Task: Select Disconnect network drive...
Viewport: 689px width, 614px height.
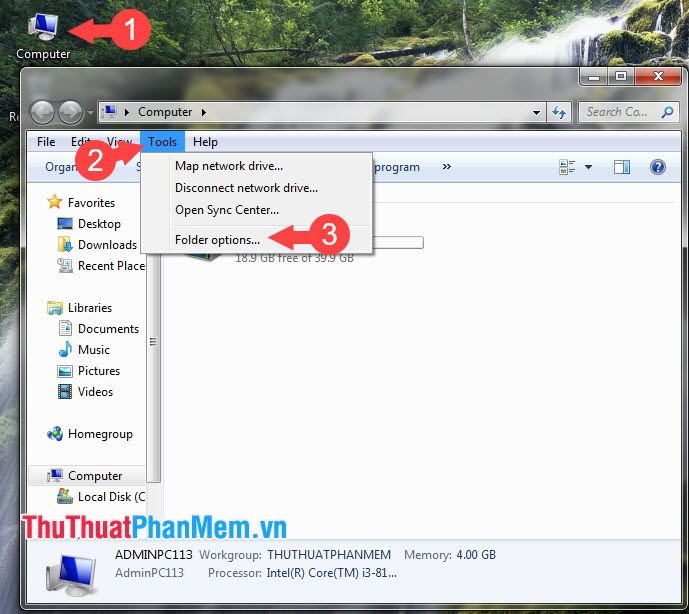Action: click(x=246, y=188)
